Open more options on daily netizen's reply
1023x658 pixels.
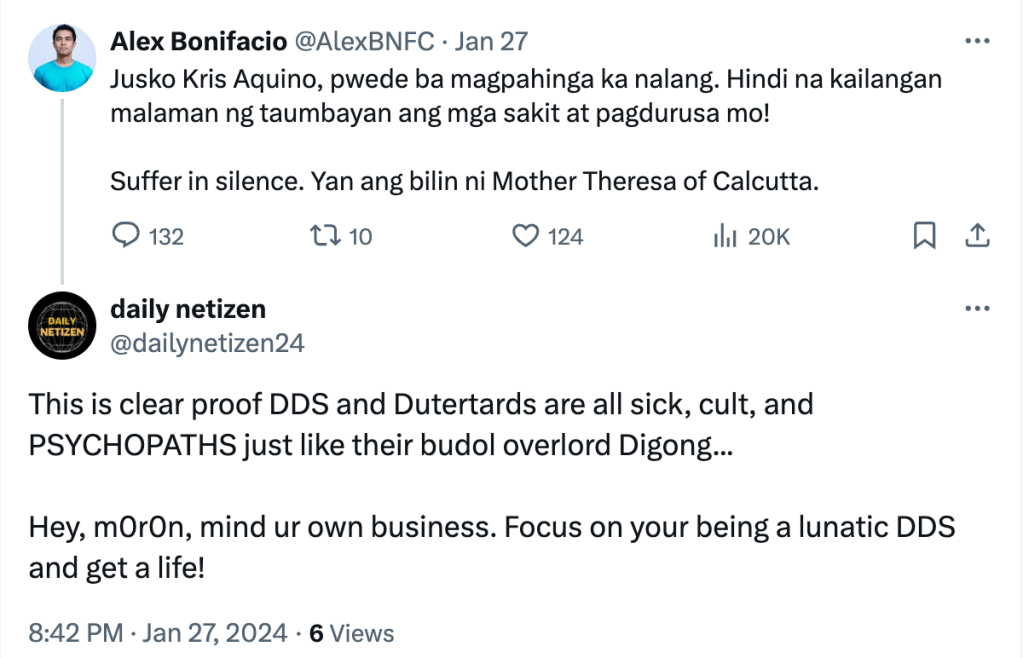pyautogui.click(x=976, y=308)
